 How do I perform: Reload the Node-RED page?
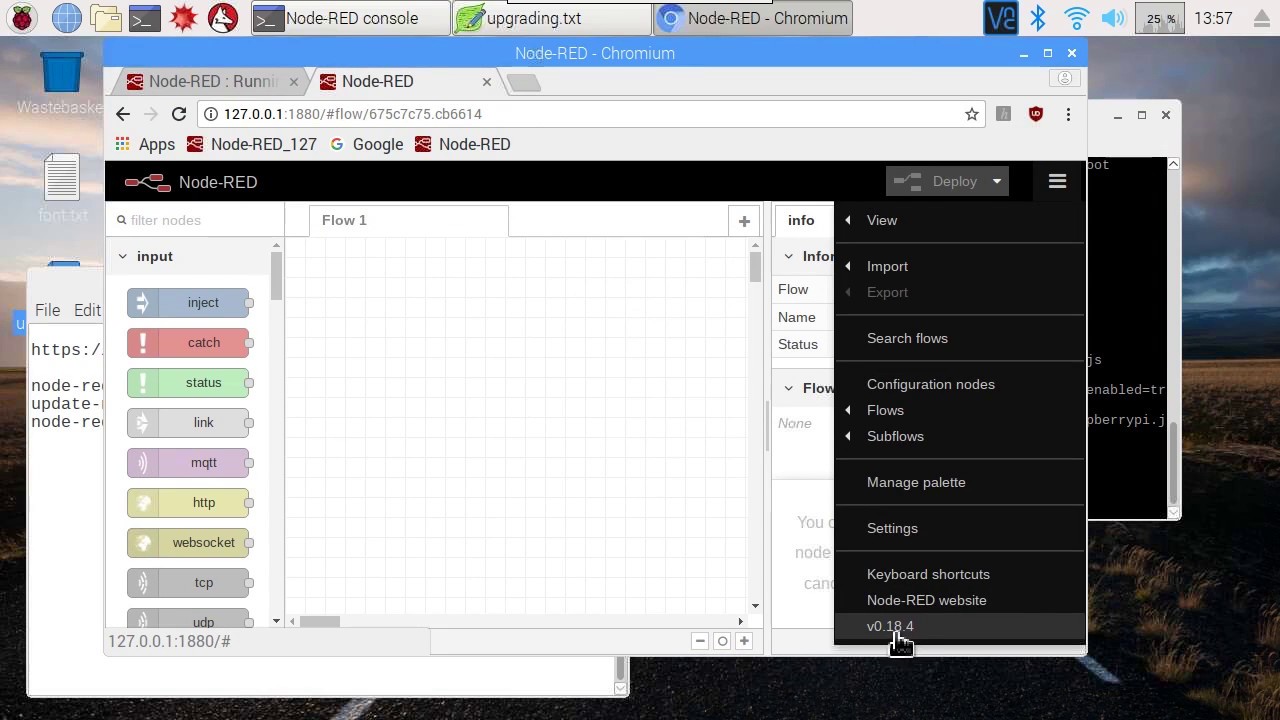(x=179, y=114)
